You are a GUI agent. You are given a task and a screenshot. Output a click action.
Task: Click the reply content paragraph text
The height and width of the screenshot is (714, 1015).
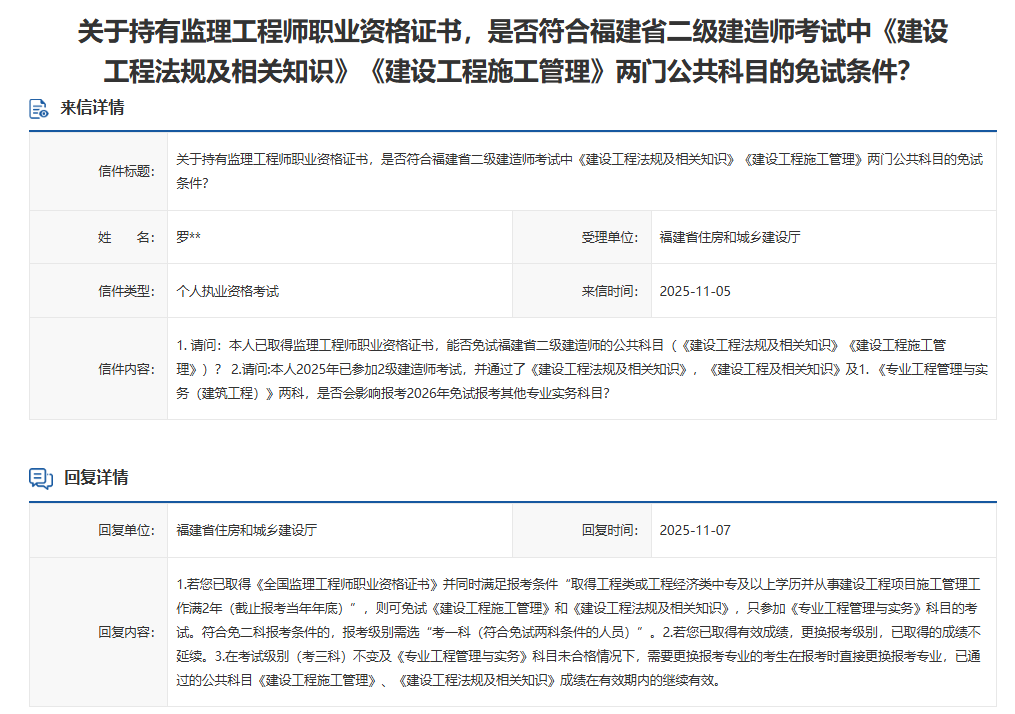tap(580, 632)
